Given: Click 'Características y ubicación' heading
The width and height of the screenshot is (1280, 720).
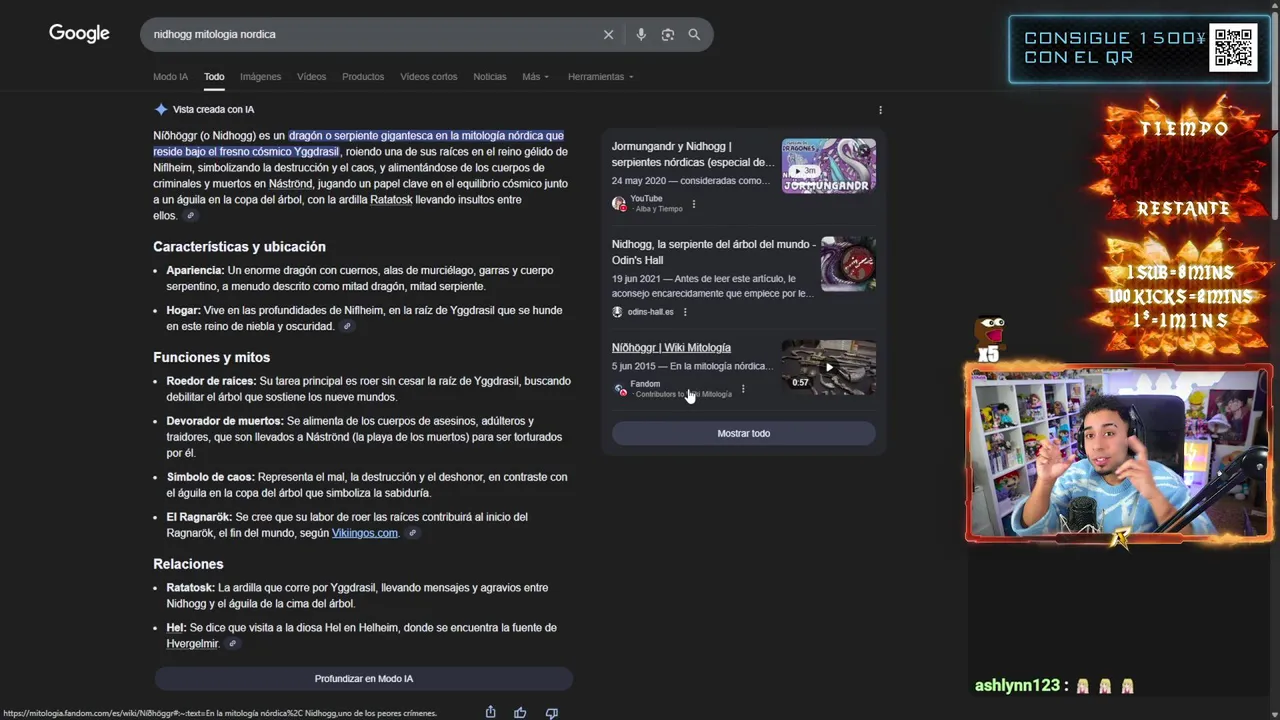Looking at the screenshot, I should pyautogui.click(x=239, y=247).
